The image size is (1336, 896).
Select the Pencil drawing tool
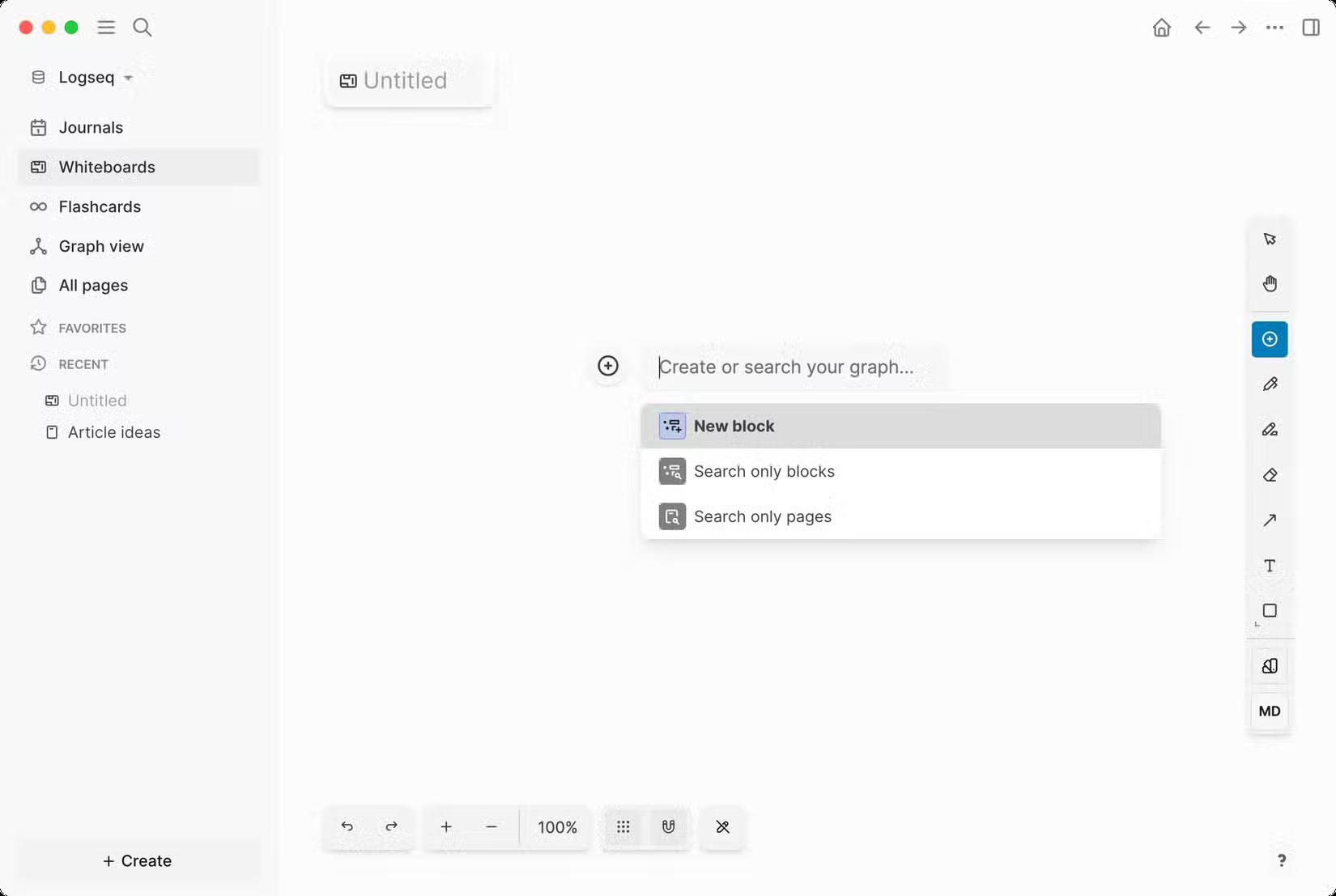point(1270,384)
